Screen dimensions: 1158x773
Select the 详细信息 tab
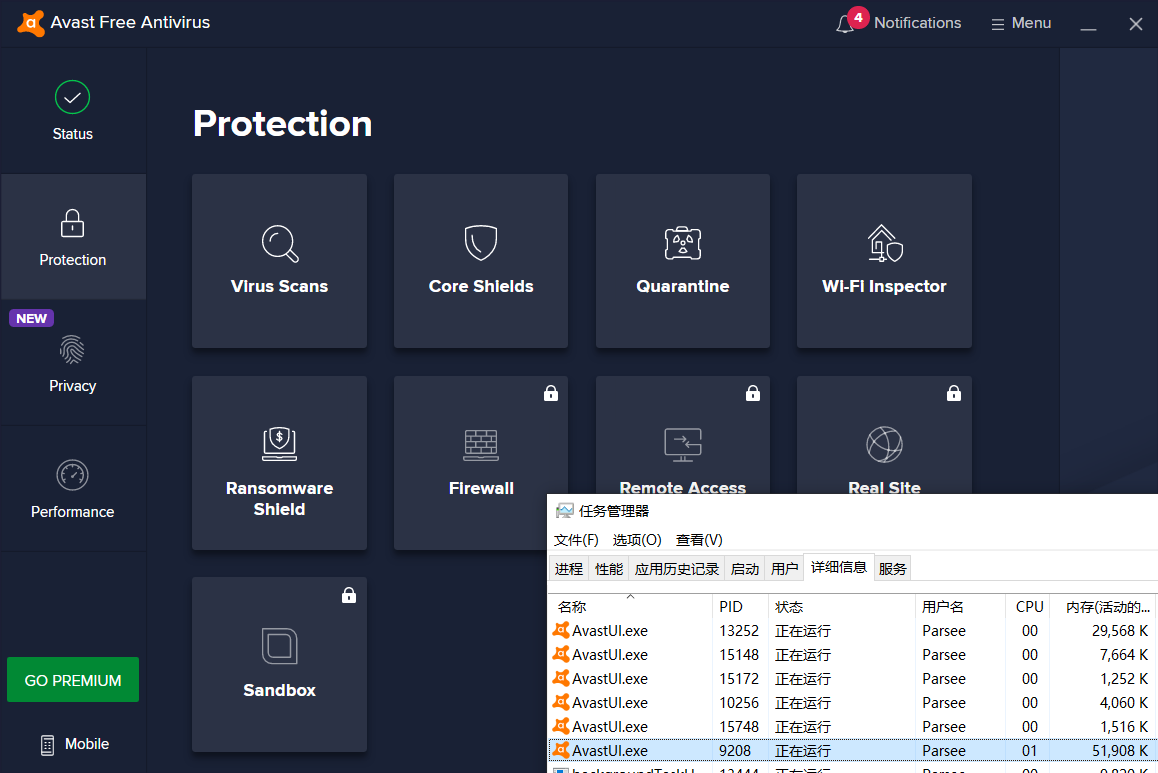pyautogui.click(x=839, y=567)
